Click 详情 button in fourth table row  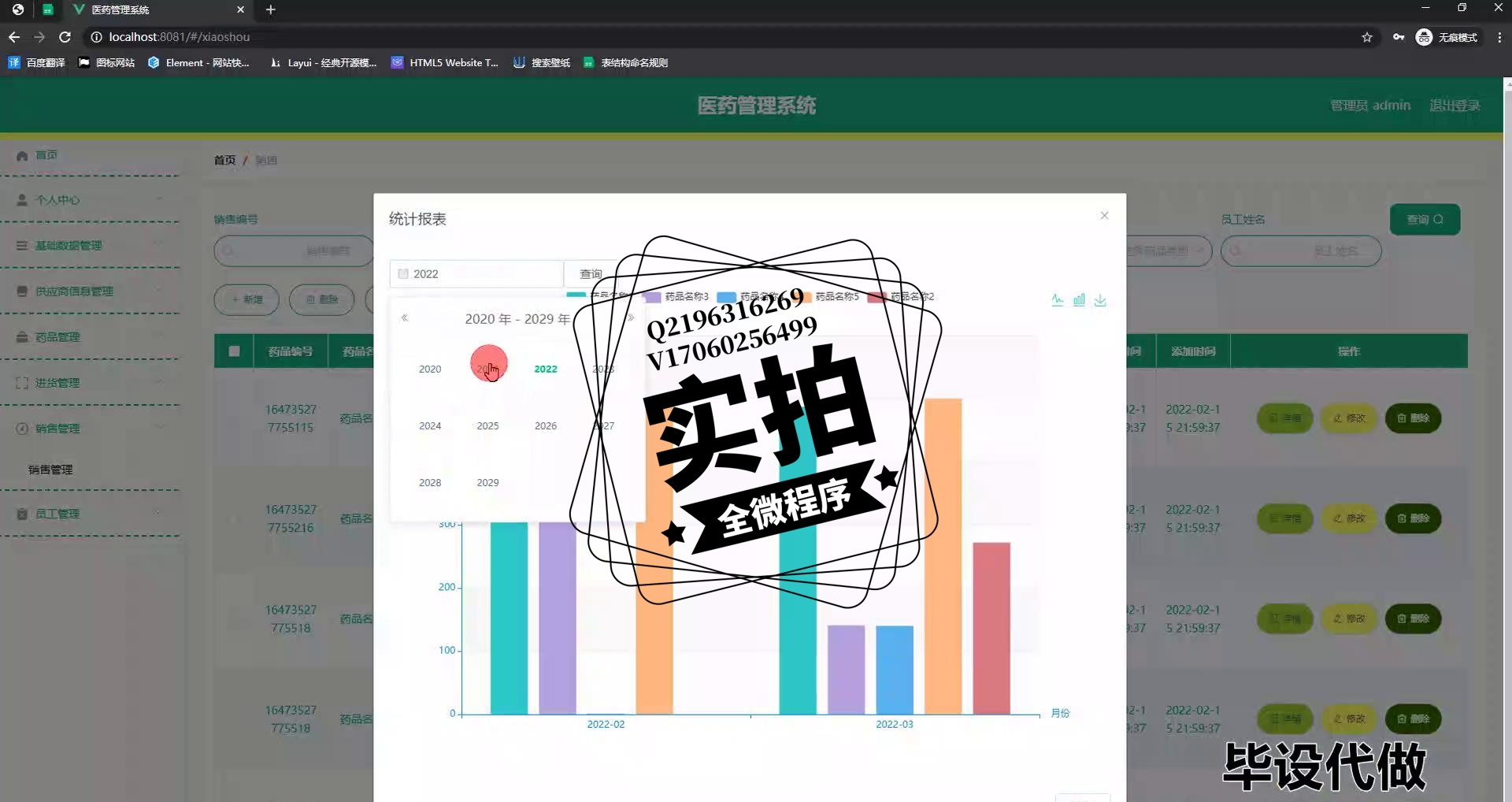[1284, 718]
